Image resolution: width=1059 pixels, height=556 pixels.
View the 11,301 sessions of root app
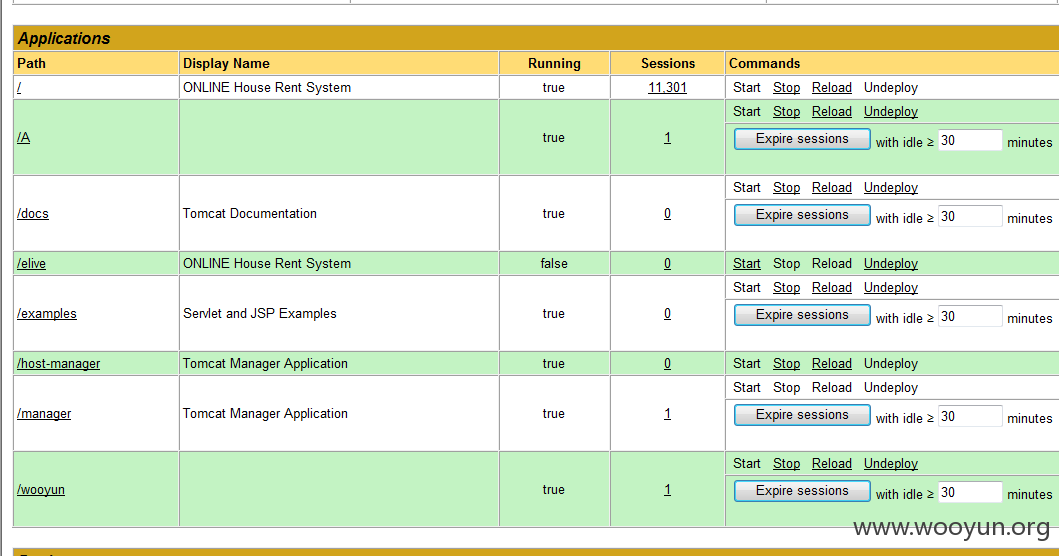(x=667, y=88)
